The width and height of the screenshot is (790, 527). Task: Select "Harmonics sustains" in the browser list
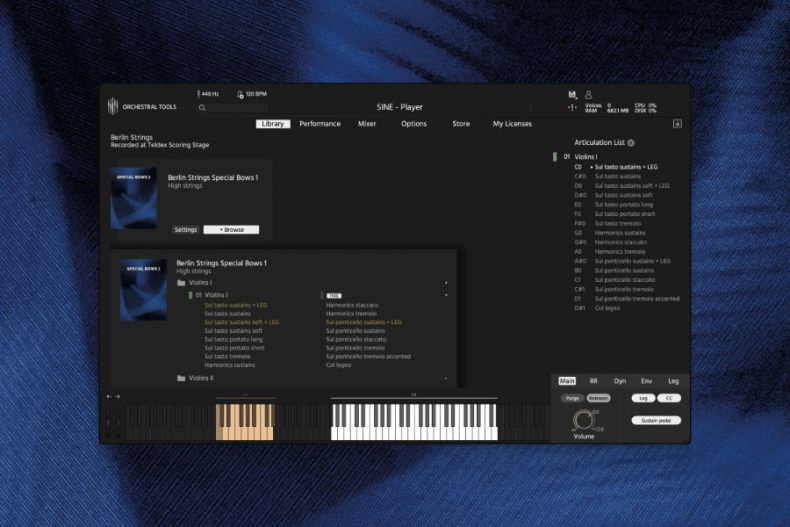230,365
